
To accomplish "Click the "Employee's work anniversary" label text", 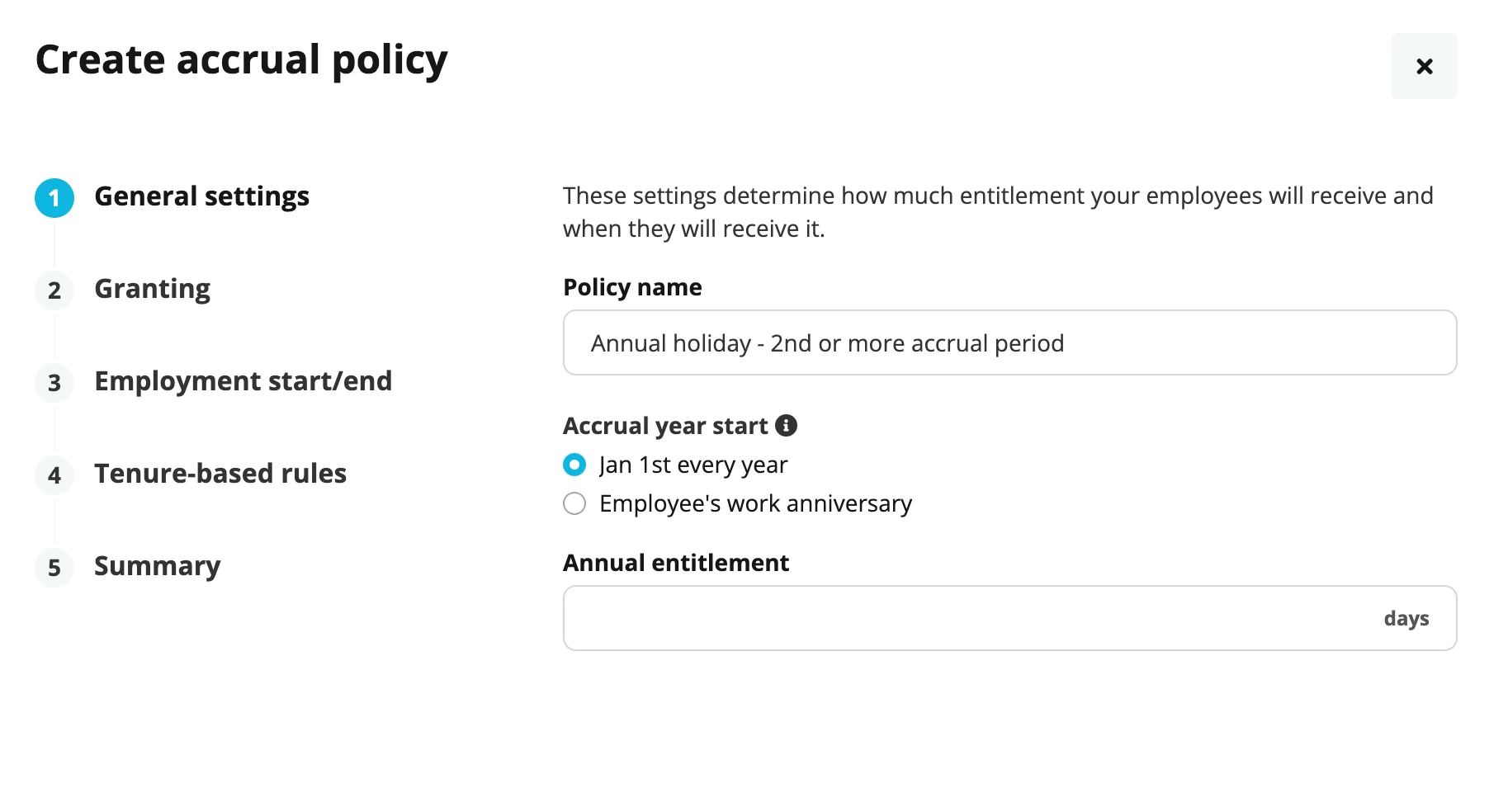I will click(x=755, y=503).
